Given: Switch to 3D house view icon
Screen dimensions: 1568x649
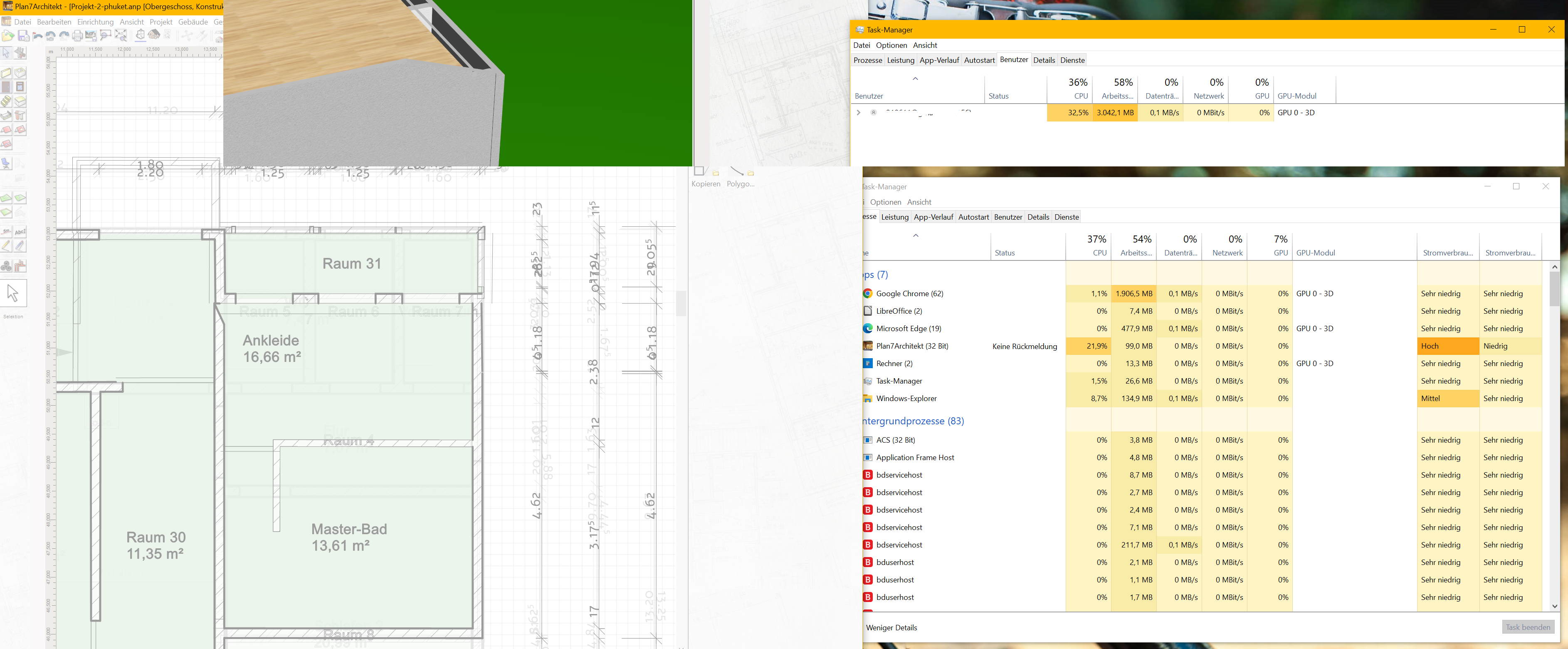Looking at the screenshot, I should (x=154, y=35).
